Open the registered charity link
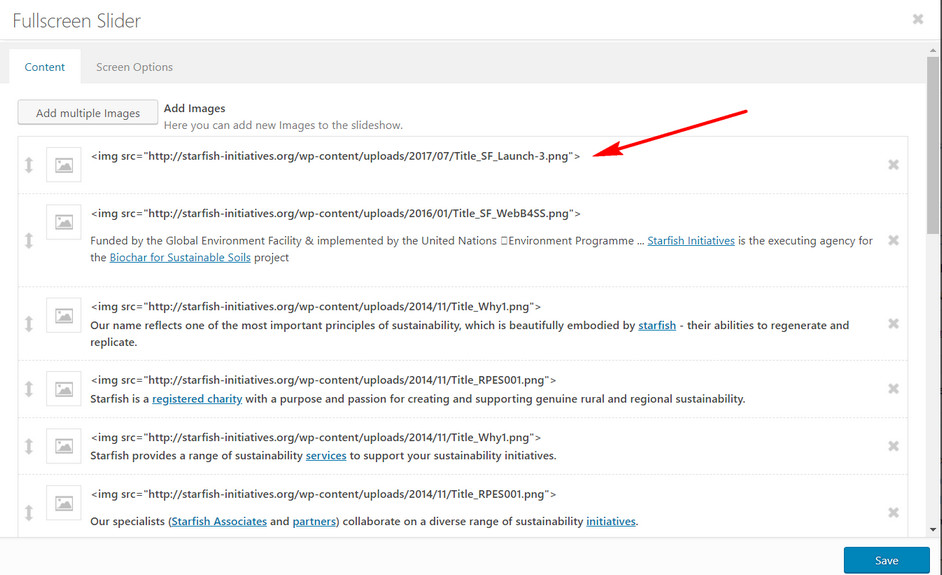 [x=197, y=398]
